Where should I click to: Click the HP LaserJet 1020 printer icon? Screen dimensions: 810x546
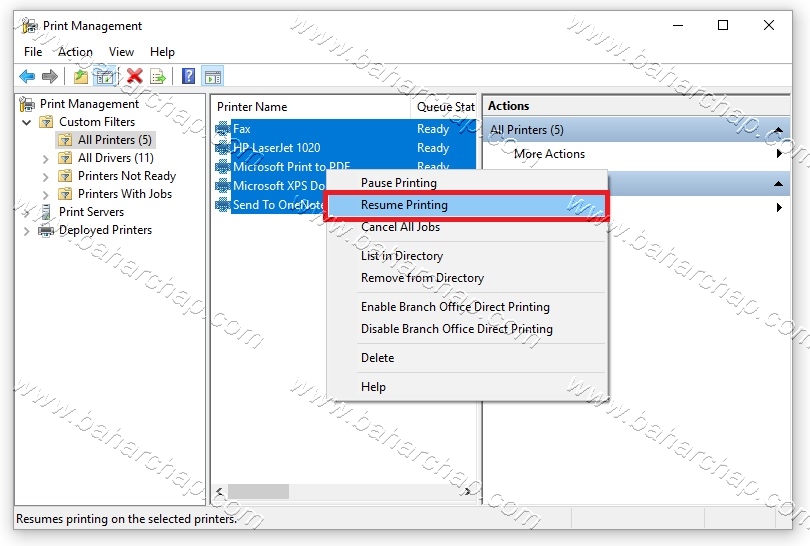point(223,148)
